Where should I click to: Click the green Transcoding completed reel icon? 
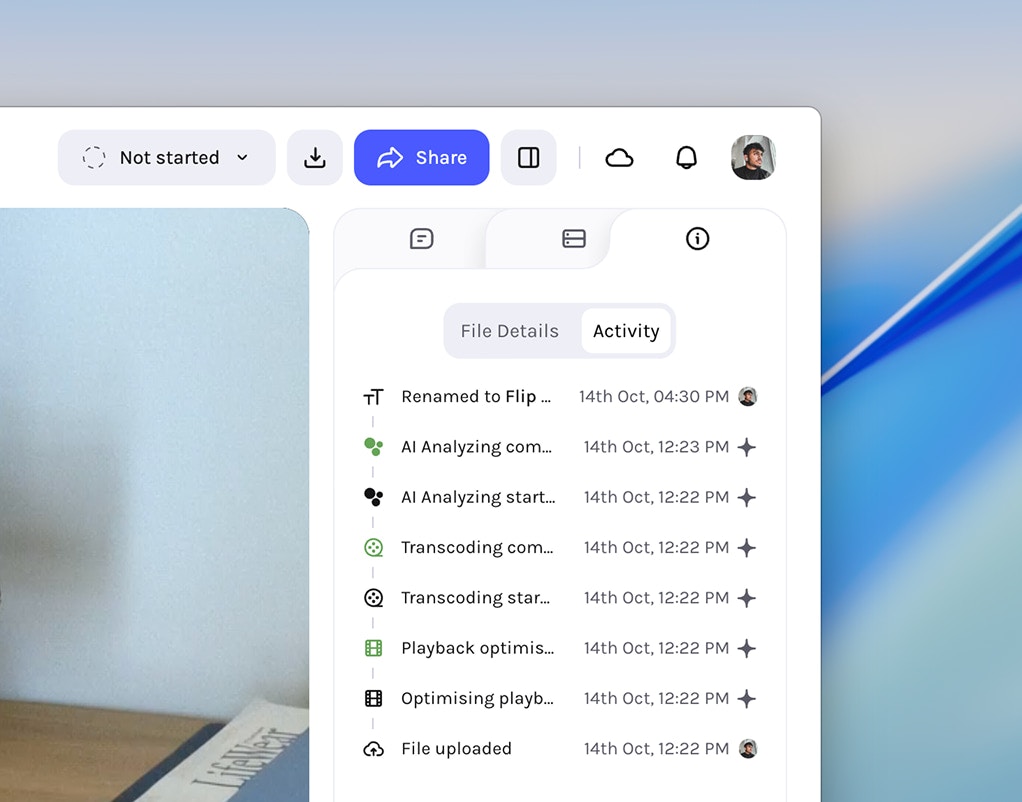pos(373,547)
